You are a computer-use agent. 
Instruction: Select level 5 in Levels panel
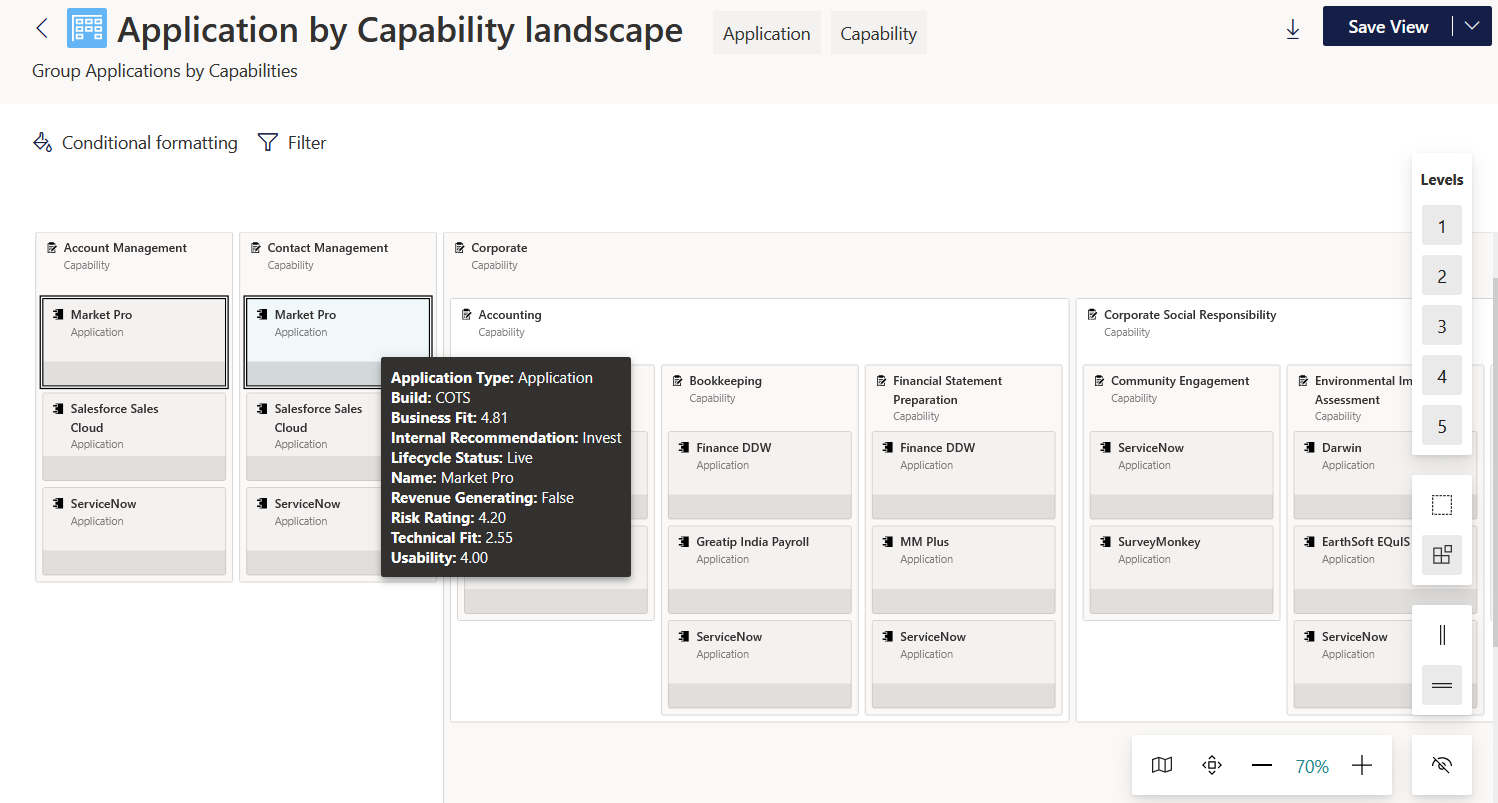1442,426
